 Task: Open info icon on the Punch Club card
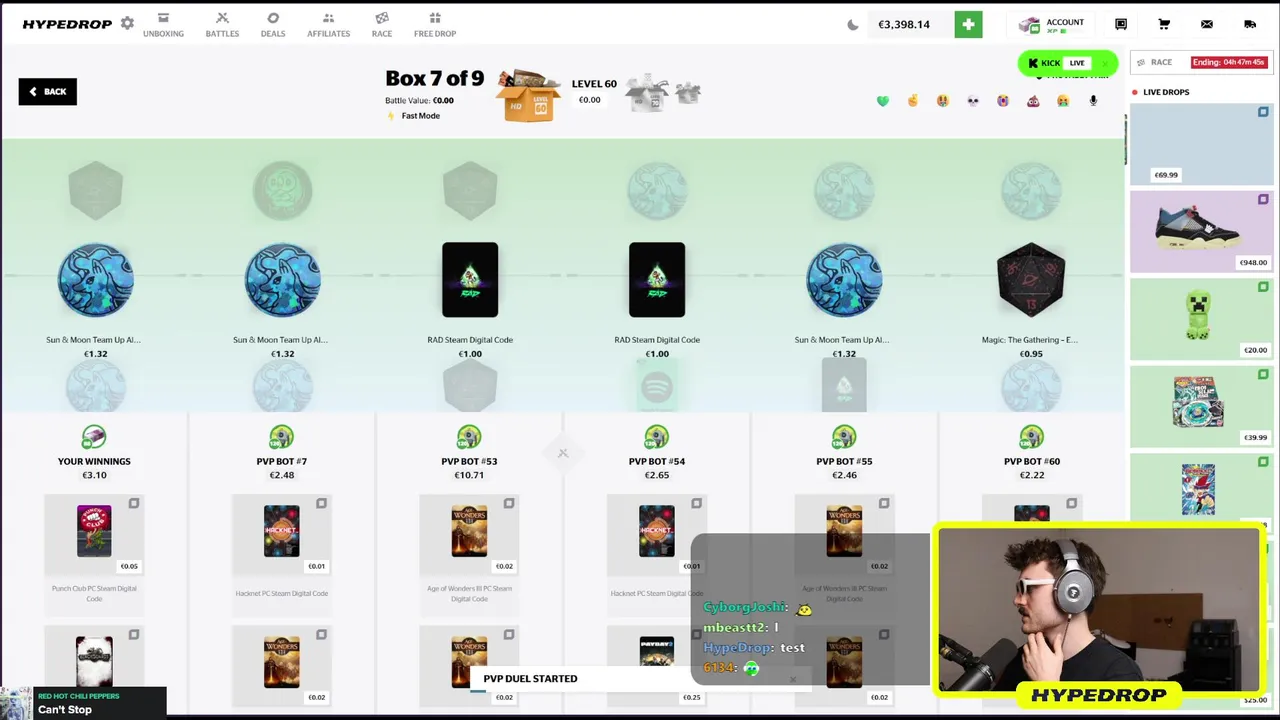tap(134, 503)
